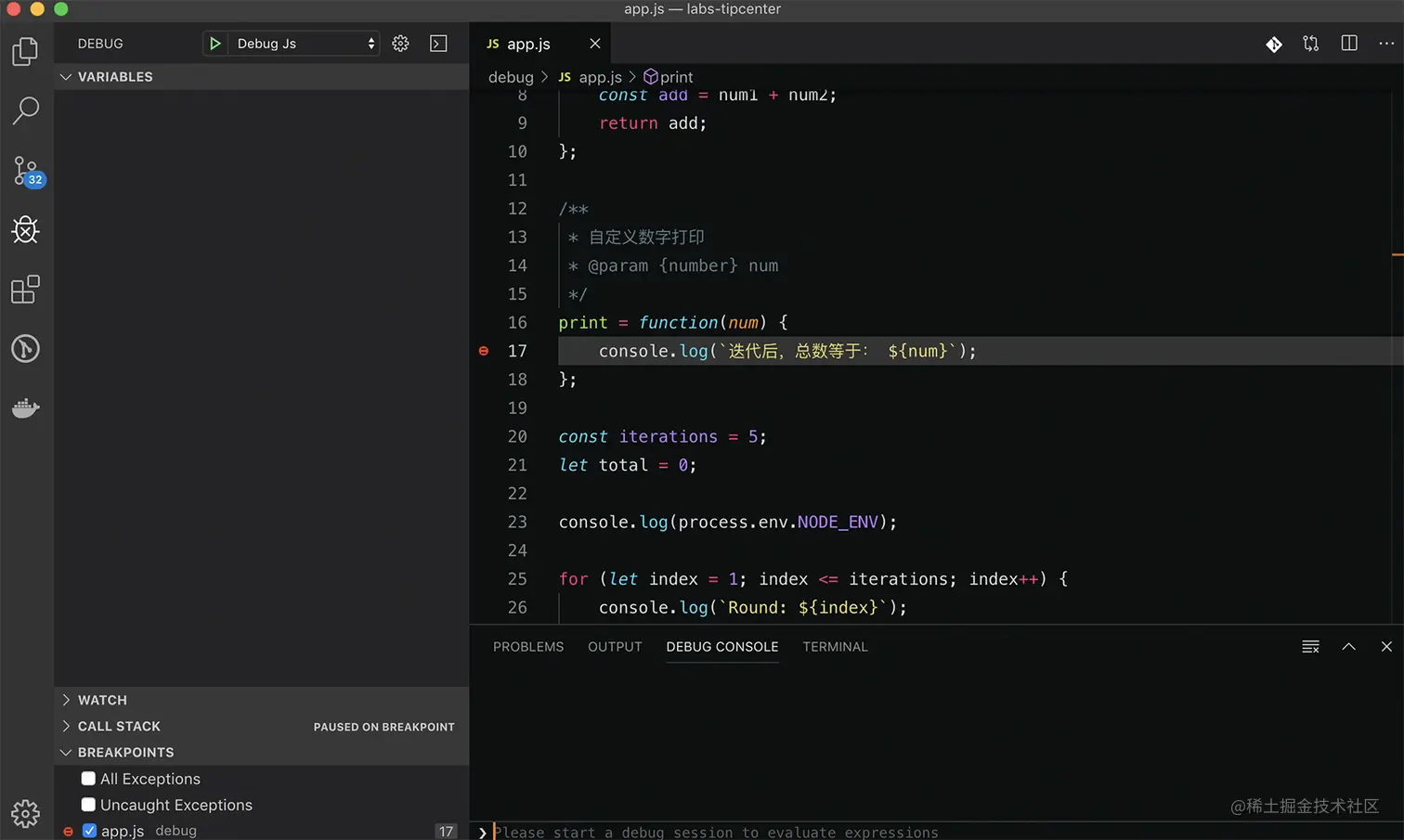The image size is (1404, 840).
Task: Close the bottom panel
Action: coord(1386,647)
